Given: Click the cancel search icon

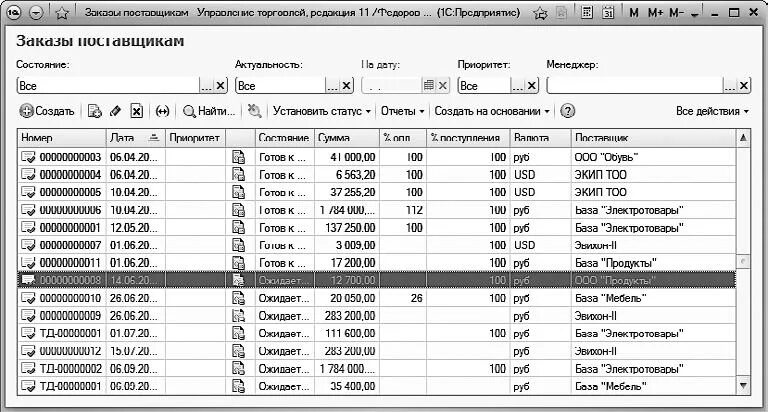Looking at the screenshot, I should (x=254, y=111).
